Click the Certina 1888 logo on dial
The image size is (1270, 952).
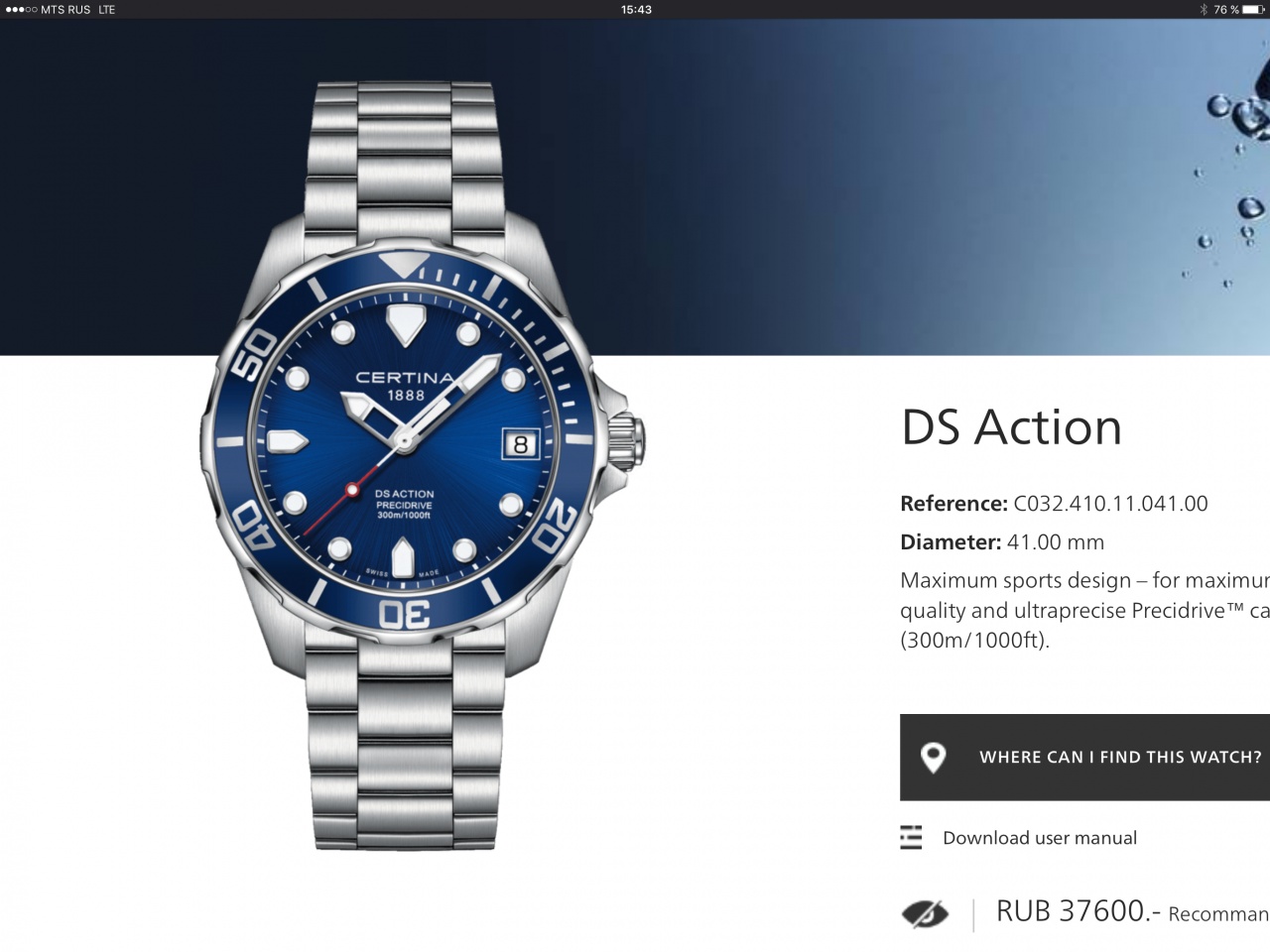[x=406, y=386]
